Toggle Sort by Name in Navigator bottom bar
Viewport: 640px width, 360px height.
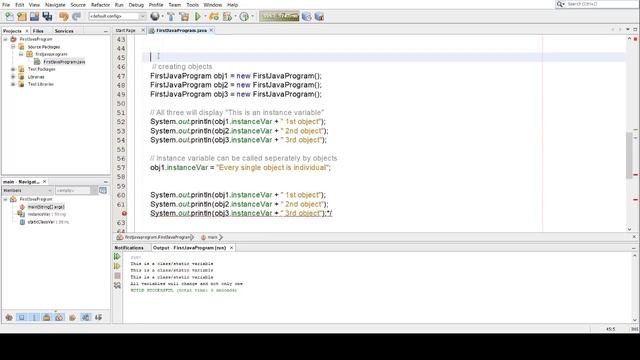[85, 317]
